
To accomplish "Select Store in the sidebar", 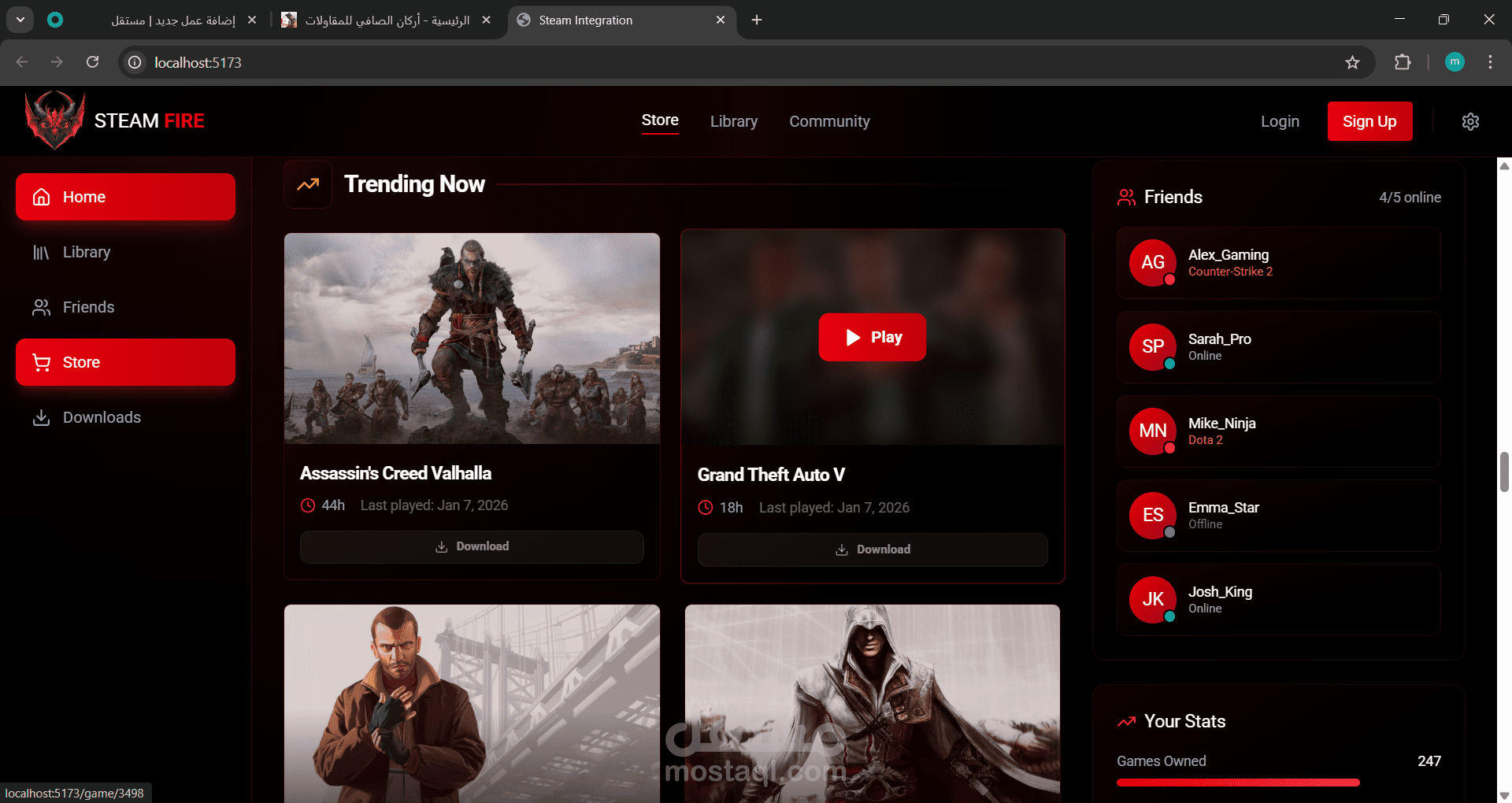I will click(125, 362).
